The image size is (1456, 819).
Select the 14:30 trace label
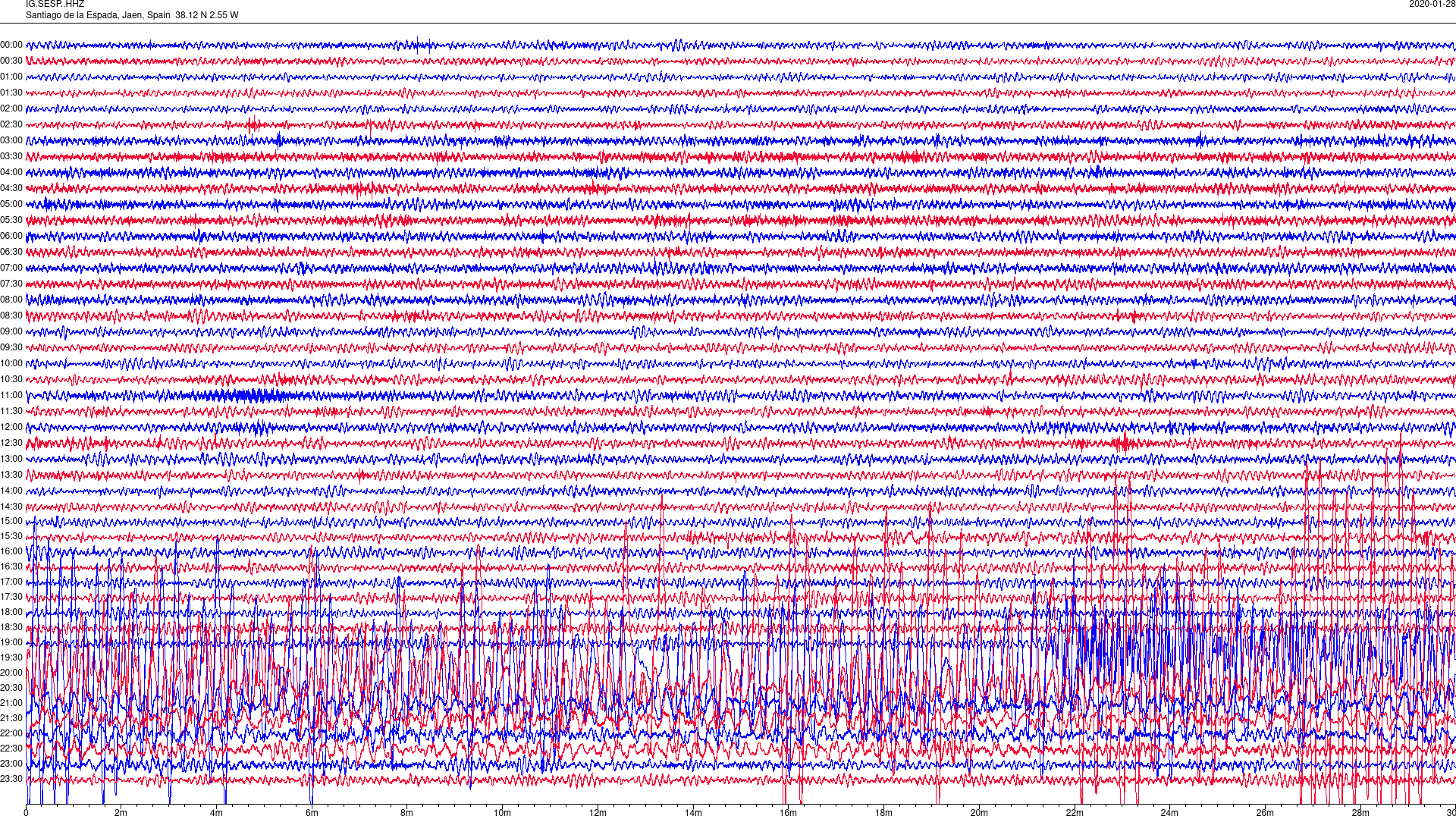(x=11, y=507)
